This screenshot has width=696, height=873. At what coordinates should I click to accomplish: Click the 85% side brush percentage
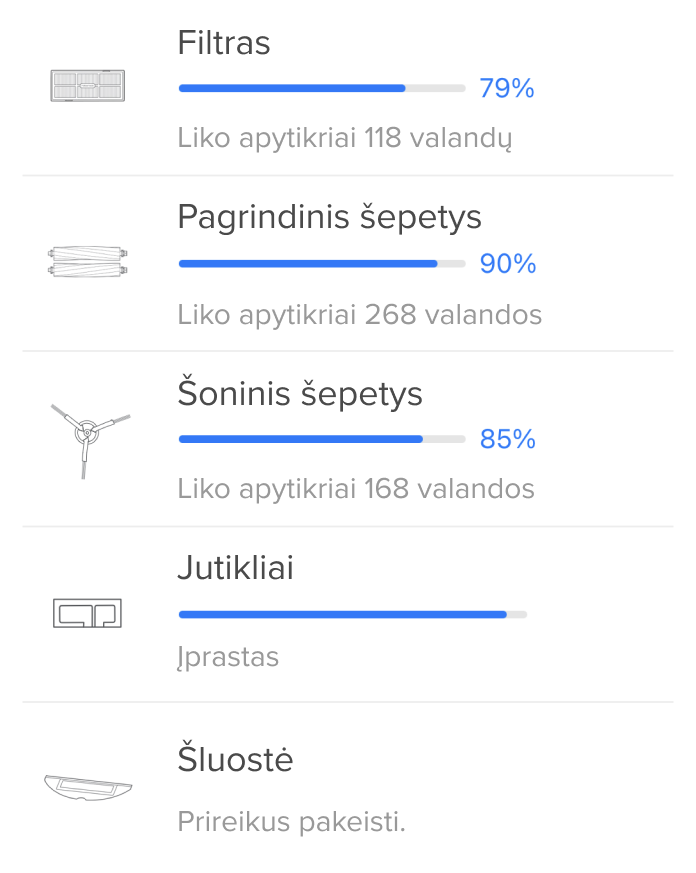point(507,439)
